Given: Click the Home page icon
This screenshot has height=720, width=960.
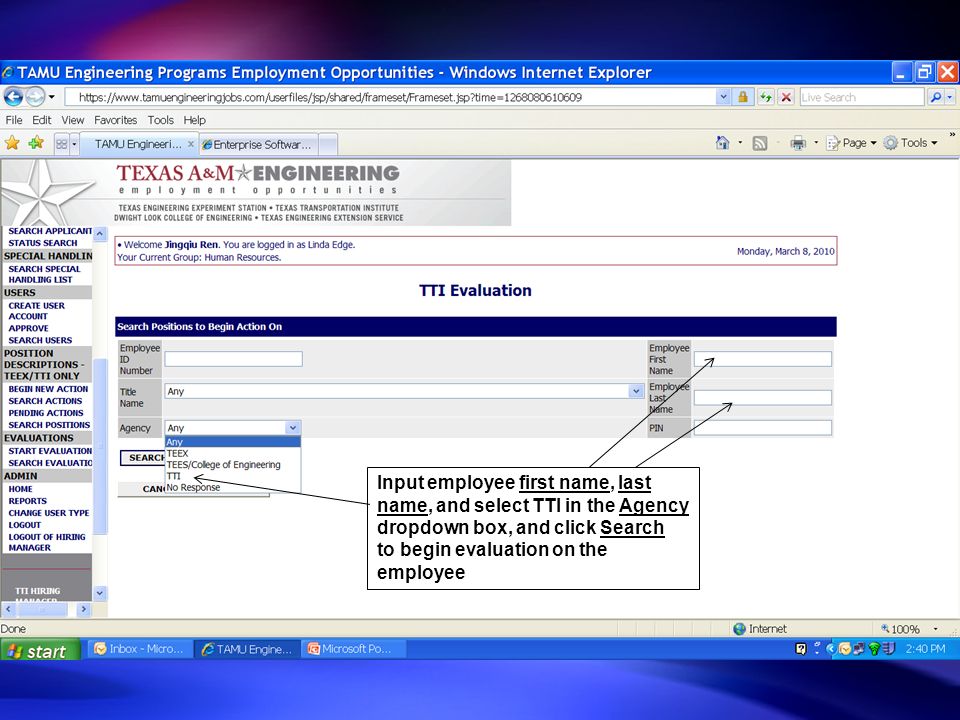Looking at the screenshot, I should tap(722, 143).
